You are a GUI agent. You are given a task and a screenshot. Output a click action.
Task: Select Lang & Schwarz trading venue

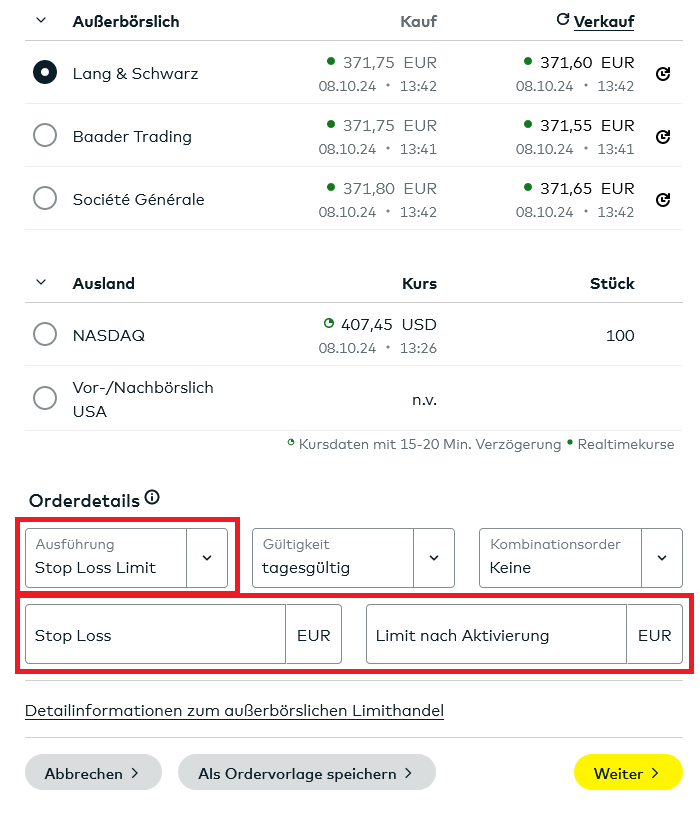[45, 73]
